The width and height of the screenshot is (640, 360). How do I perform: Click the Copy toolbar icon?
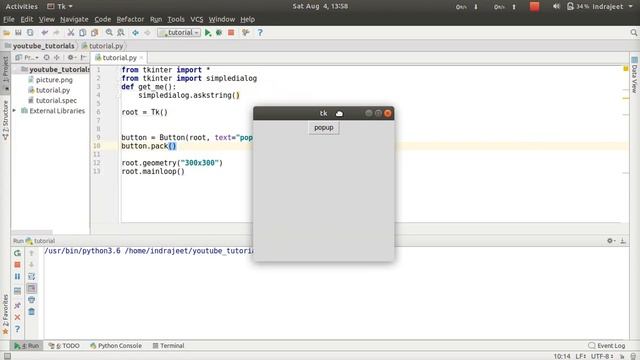(x=82, y=33)
